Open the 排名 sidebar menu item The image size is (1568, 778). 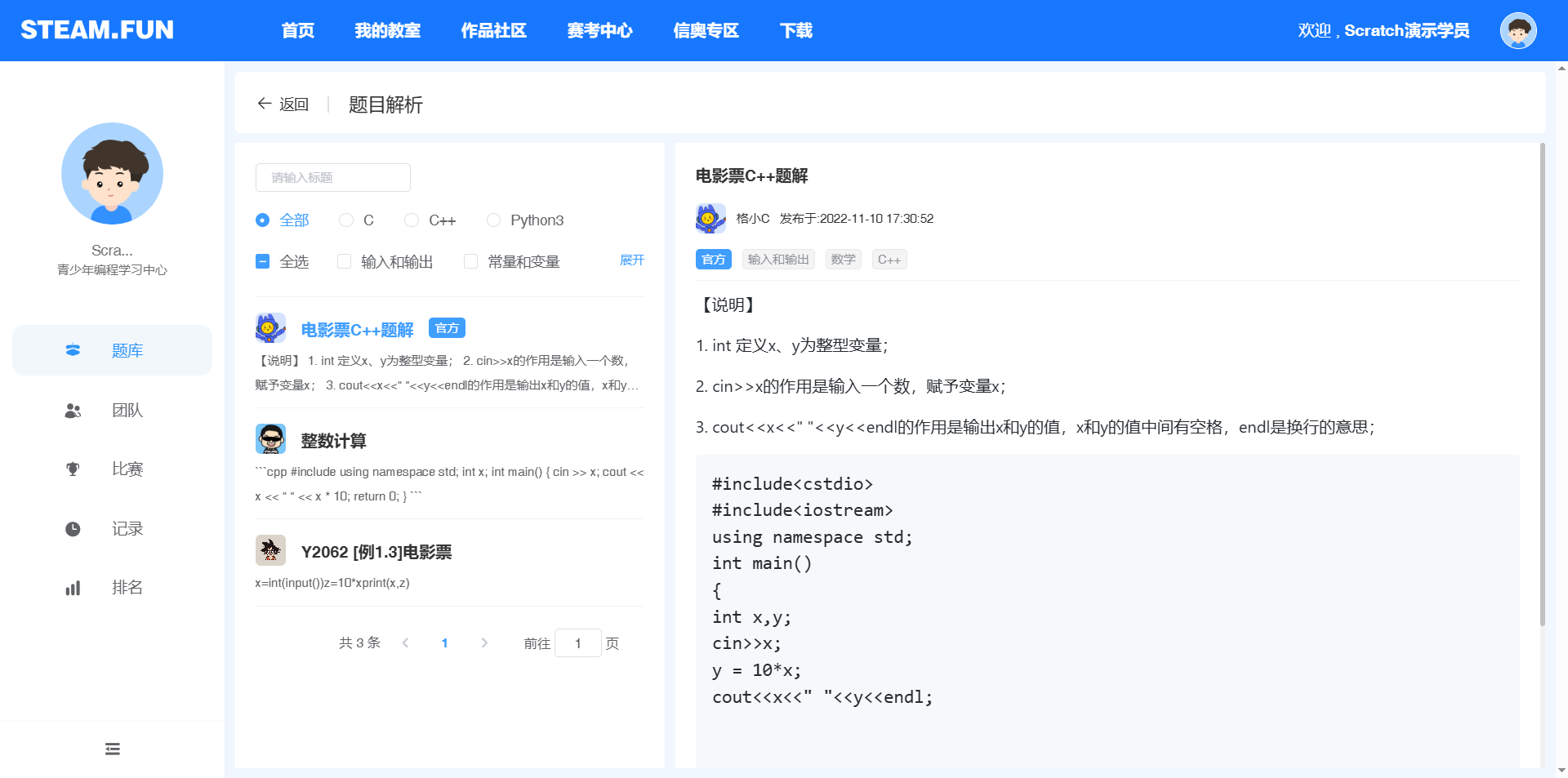coord(113,588)
